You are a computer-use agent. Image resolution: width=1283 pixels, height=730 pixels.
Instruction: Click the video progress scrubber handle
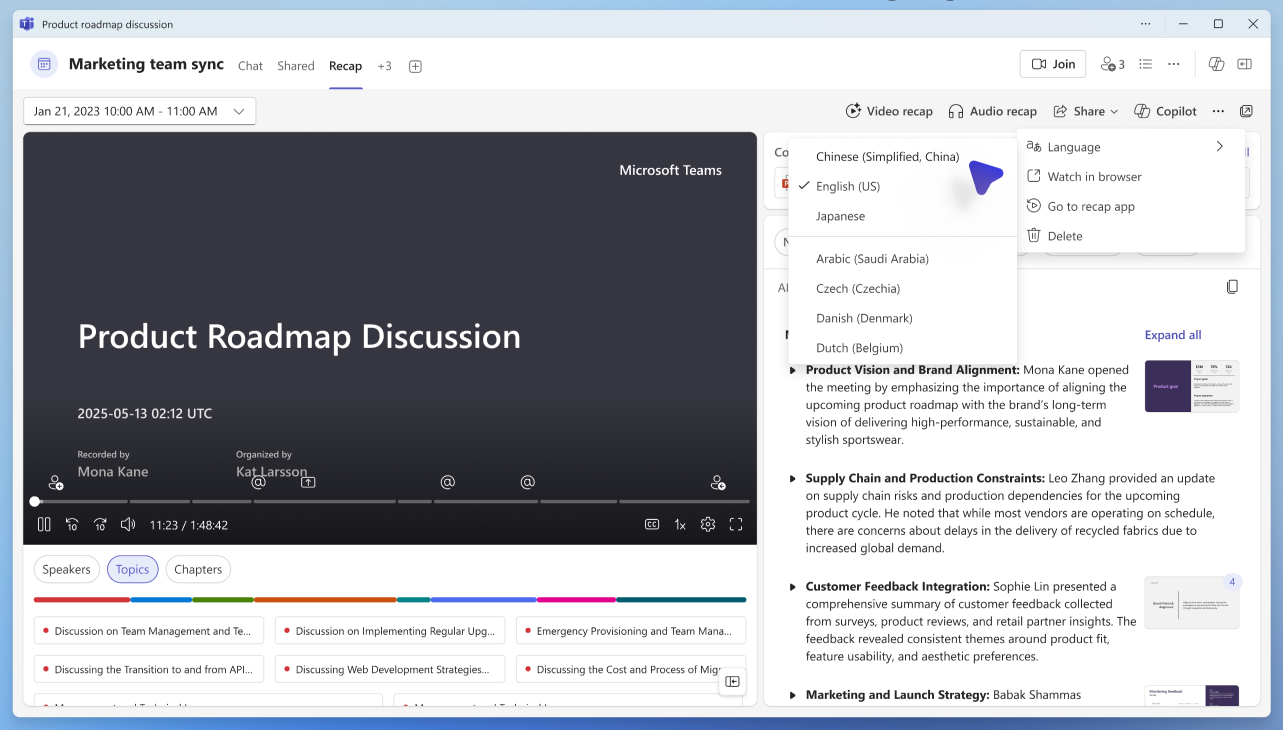coord(35,501)
